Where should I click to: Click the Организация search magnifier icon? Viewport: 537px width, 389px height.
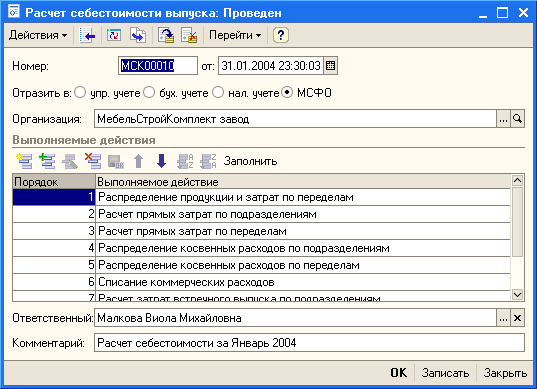[x=517, y=119]
